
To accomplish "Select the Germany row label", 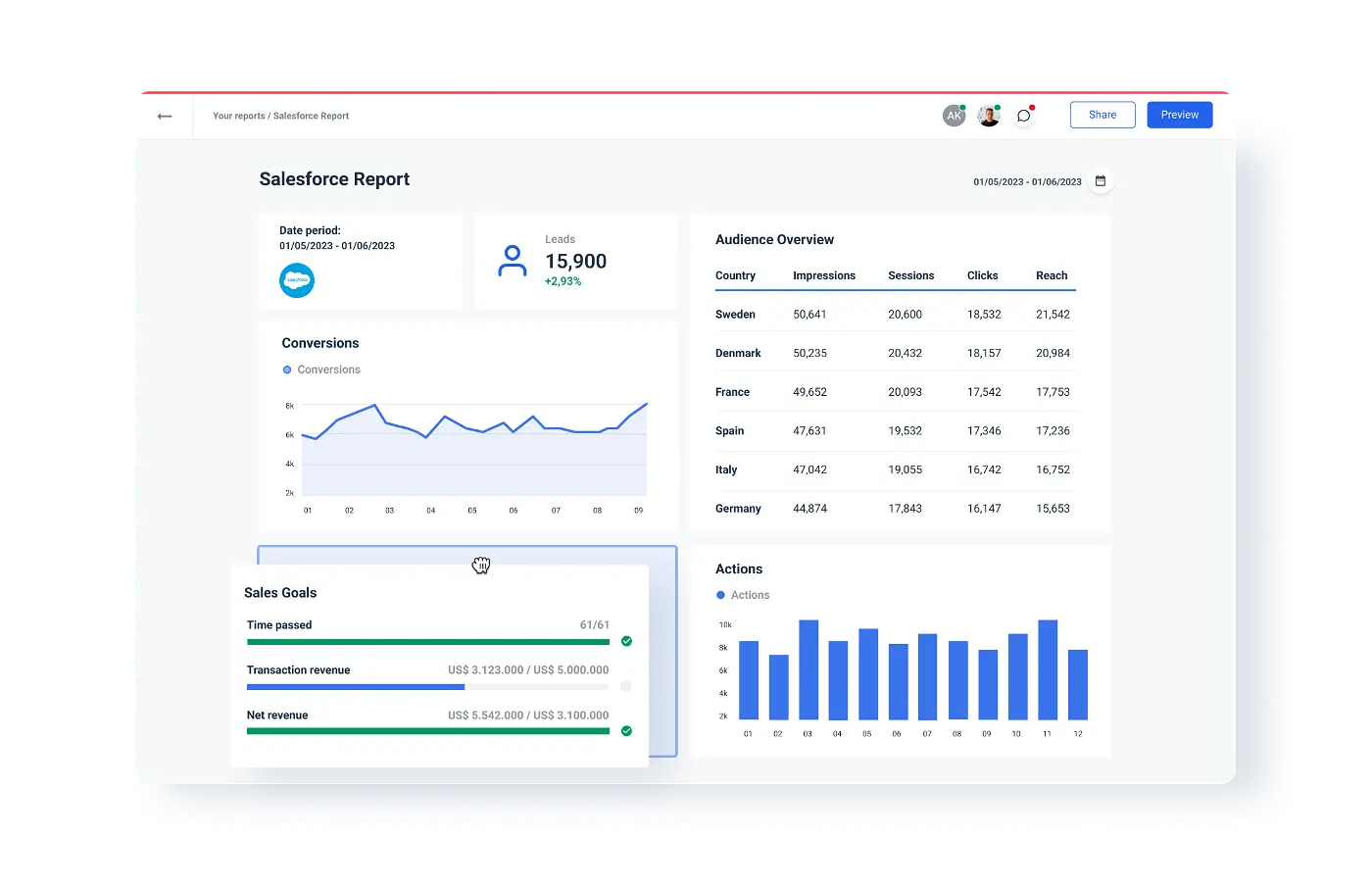I will pyautogui.click(x=738, y=509).
